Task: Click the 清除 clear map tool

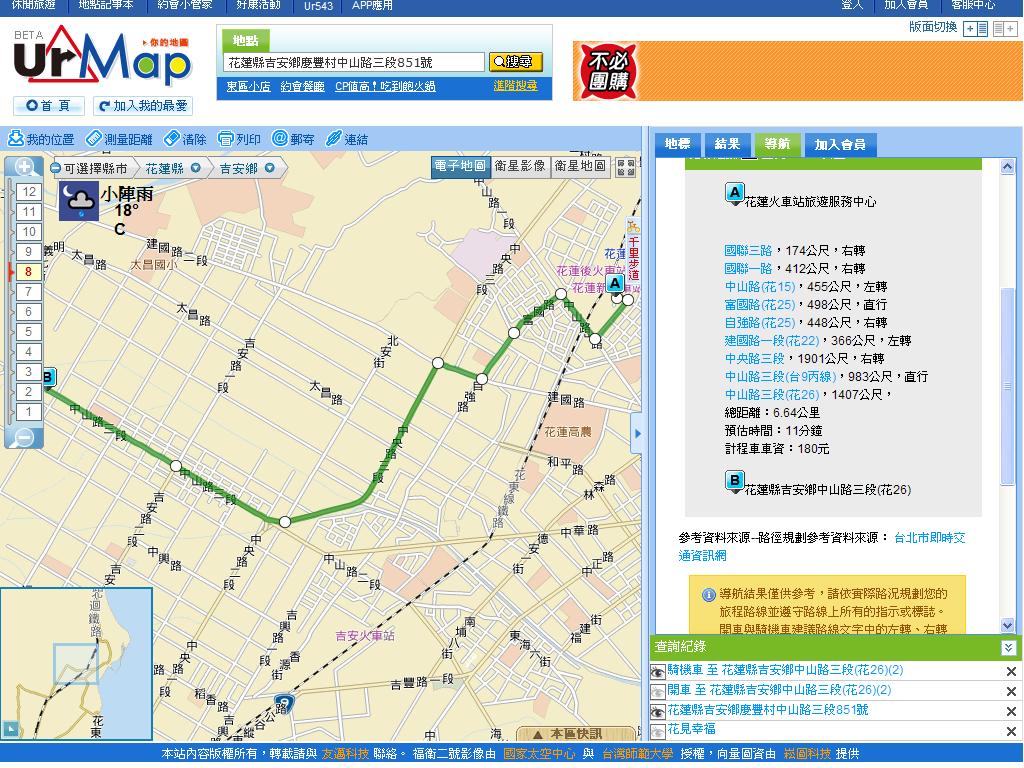Action: [172, 139]
